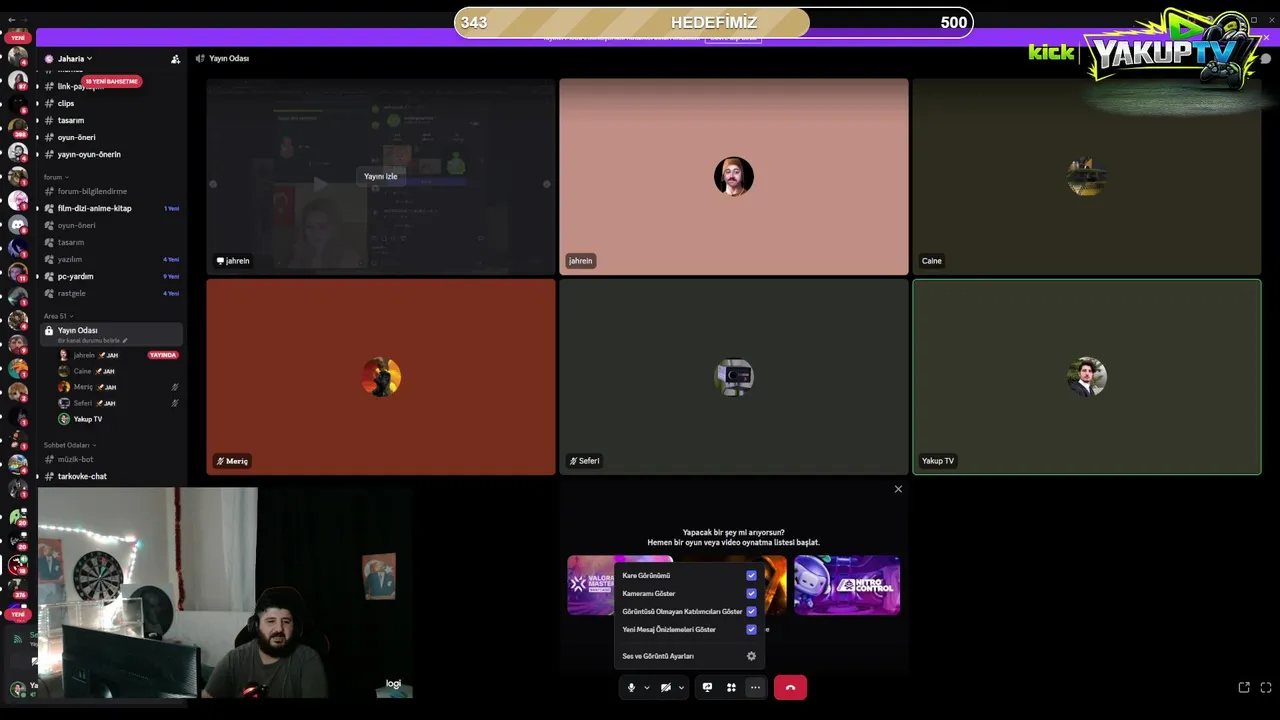Select Ses ve Görüntü Ayarları entry

(689, 656)
